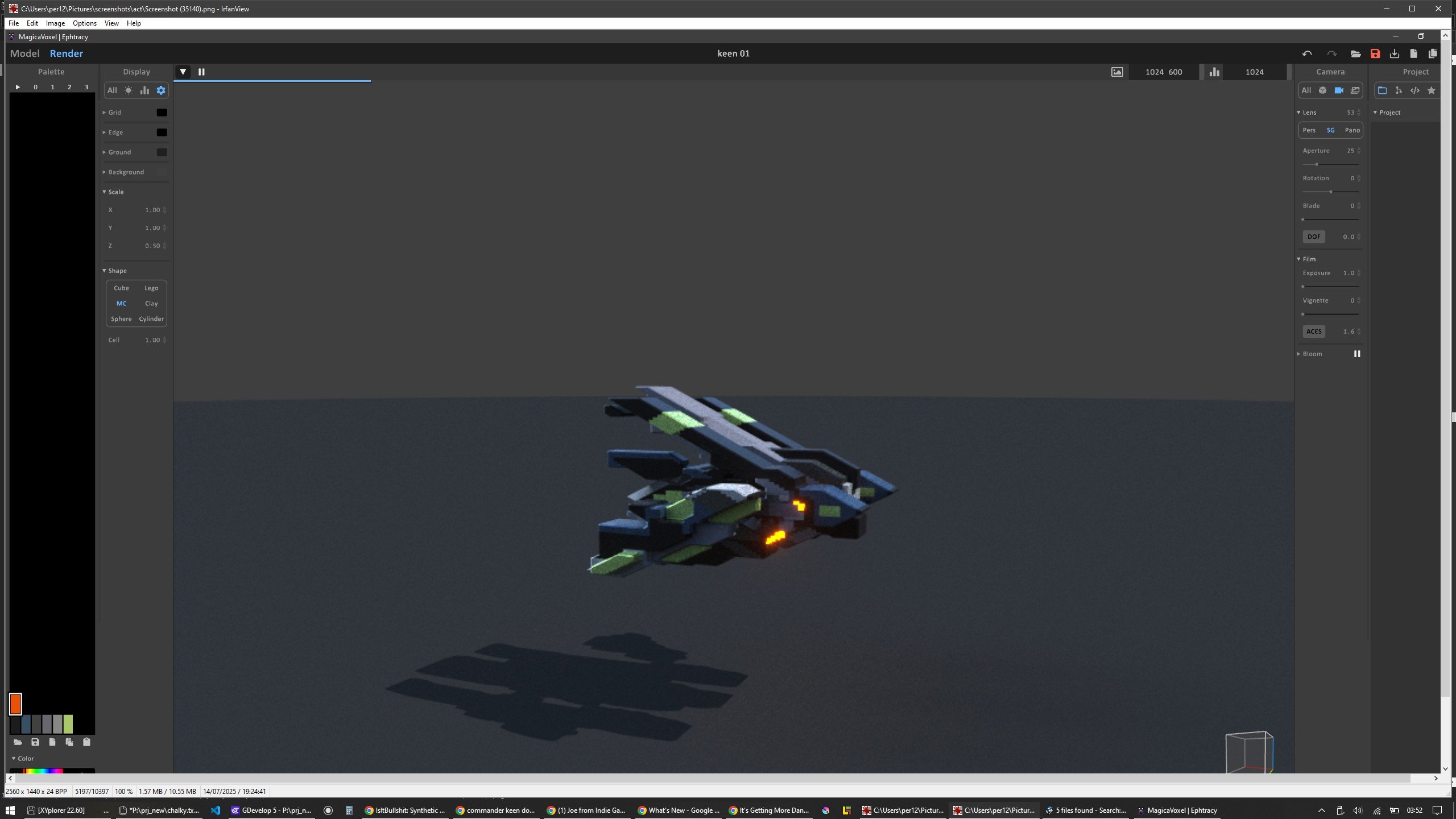This screenshot has width=1456, height=819.
Task: Click the red save project icon
Action: point(1375,53)
